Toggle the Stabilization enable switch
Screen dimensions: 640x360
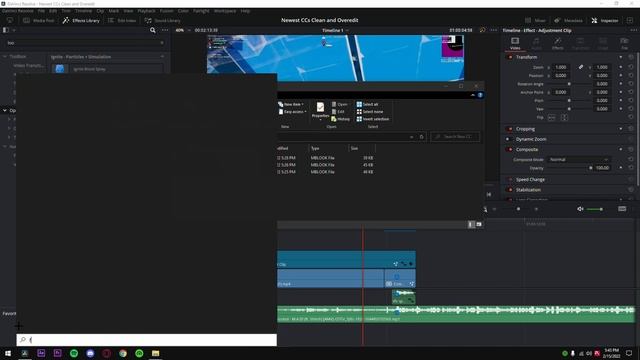(510, 190)
